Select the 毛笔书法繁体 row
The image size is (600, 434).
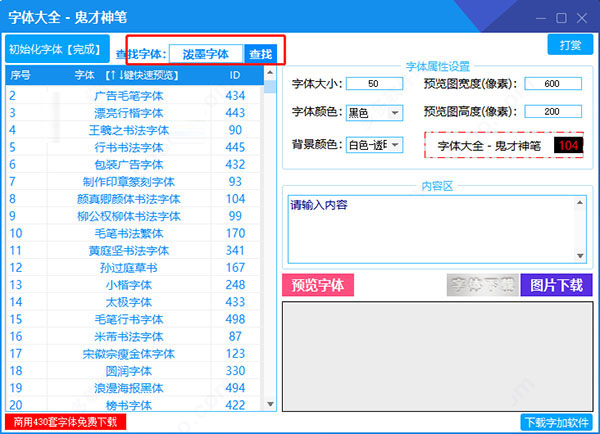pyautogui.click(x=134, y=233)
